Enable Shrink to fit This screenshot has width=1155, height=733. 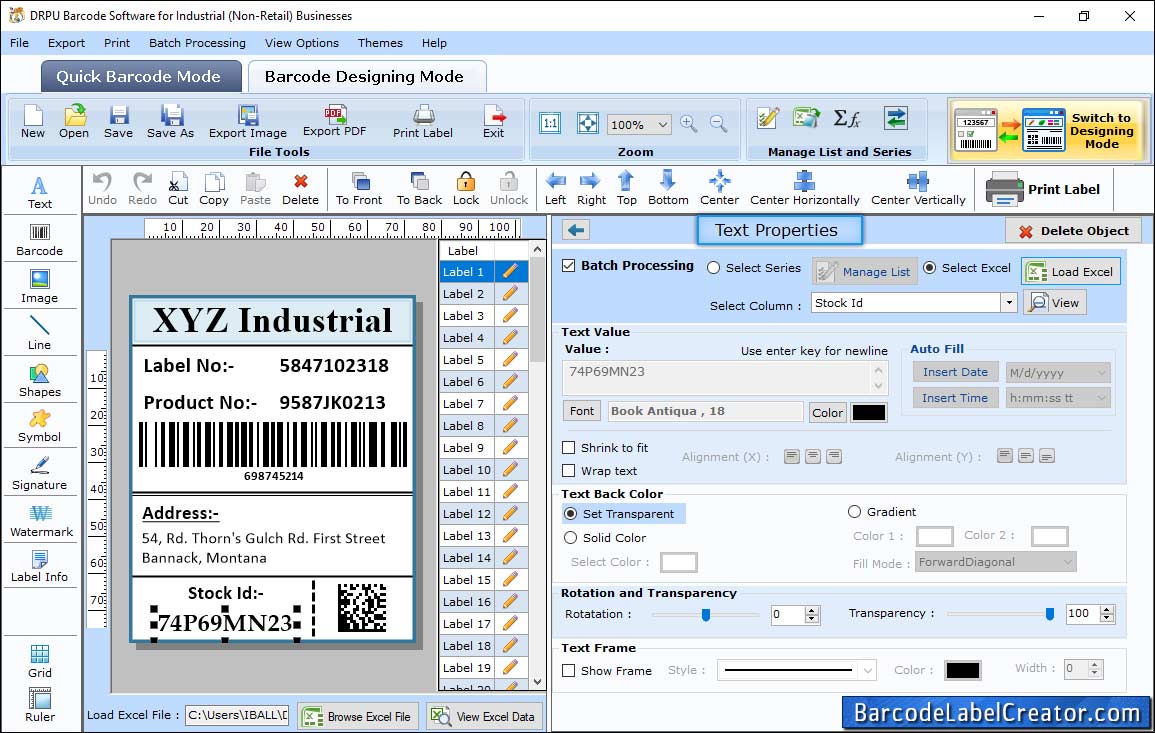pyautogui.click(x=569, y=447)
